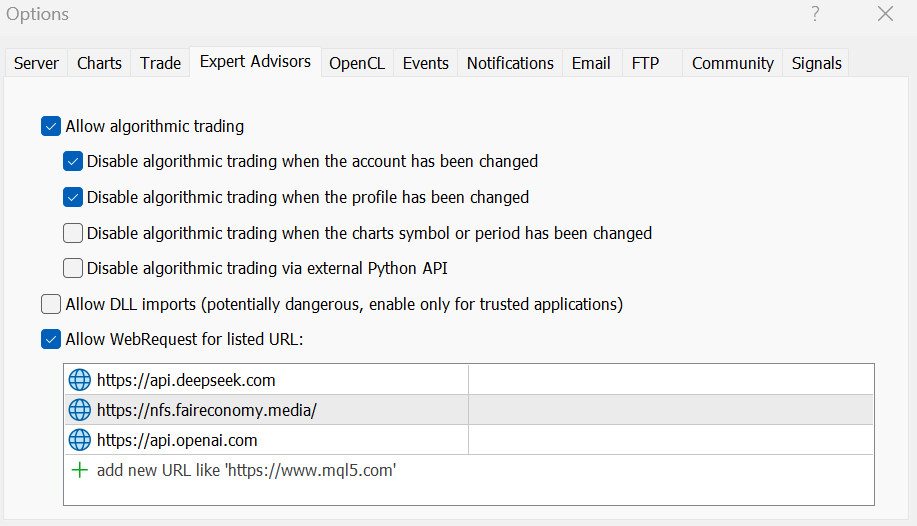Screen dimensions: 917x526
Task: Select the https://api.openai.com URL entry
Action: (x=177, y=440)
